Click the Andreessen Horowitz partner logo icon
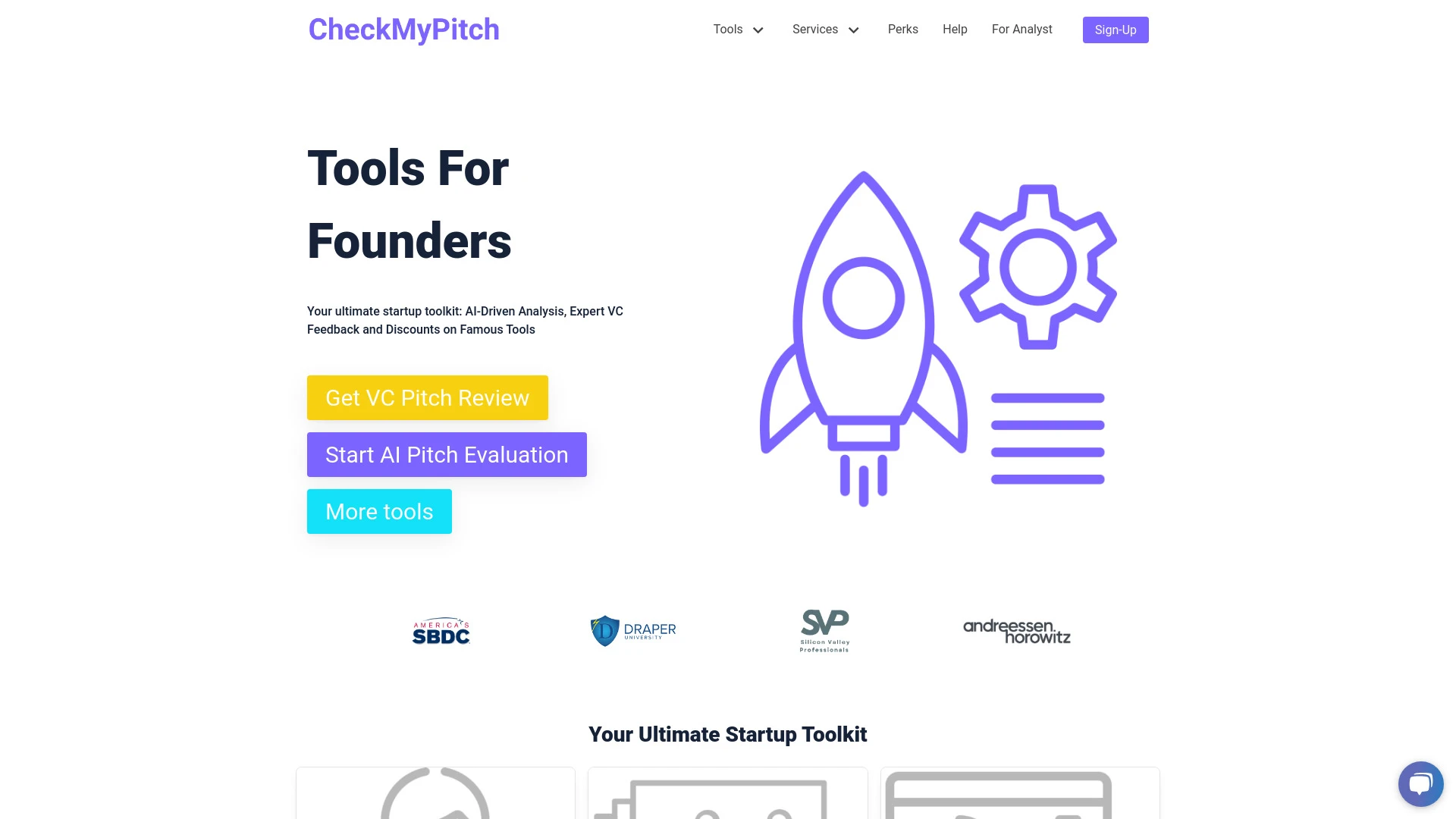 [x=1016, y=630]
